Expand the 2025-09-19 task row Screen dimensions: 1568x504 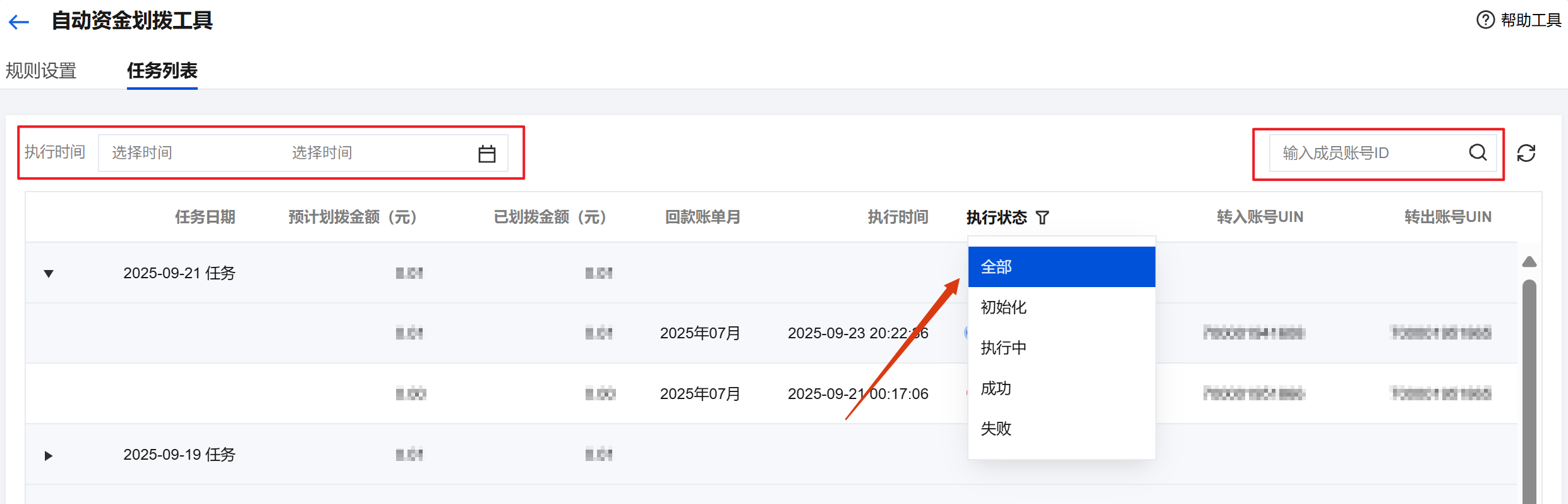tap(49, 455)
